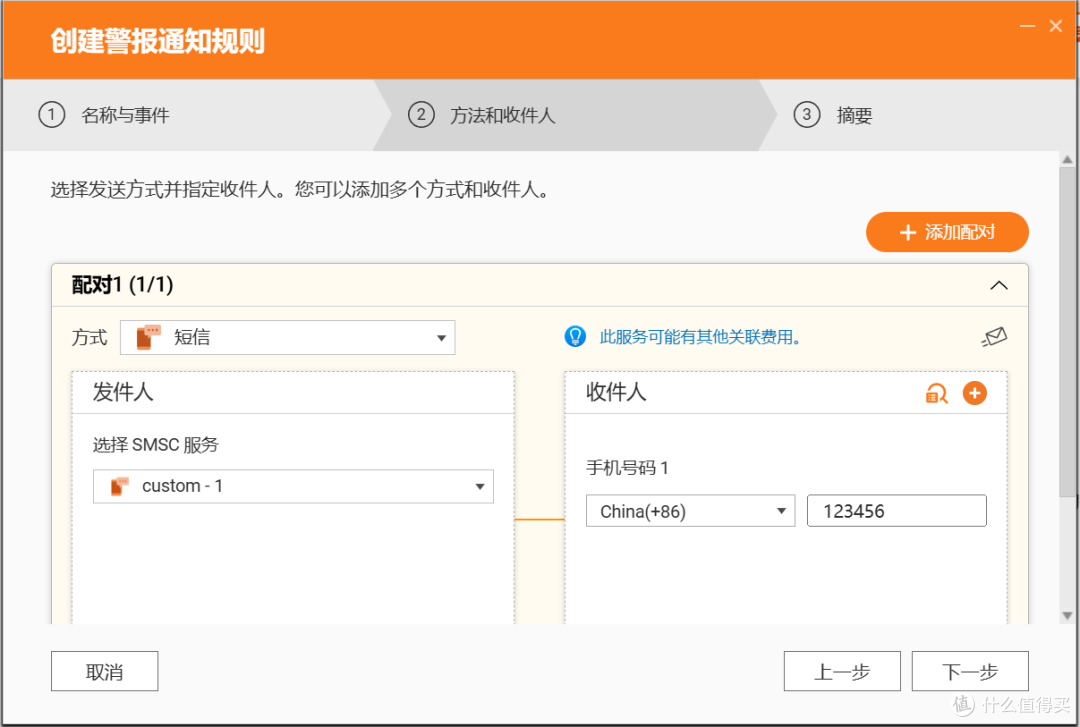The height and width of the screenshot is (727, 1080).
Task: Click the scrollbar down arrow
Action: (x=1068, y=616)
